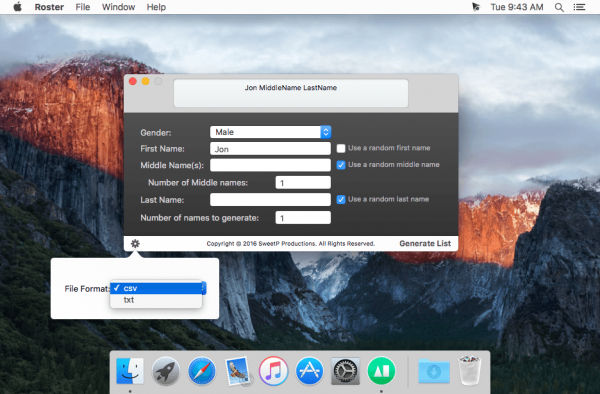Launch Launchpad rocket icon in dock
The height and width of the screenshot is (394, 600).
coord(166,371)
